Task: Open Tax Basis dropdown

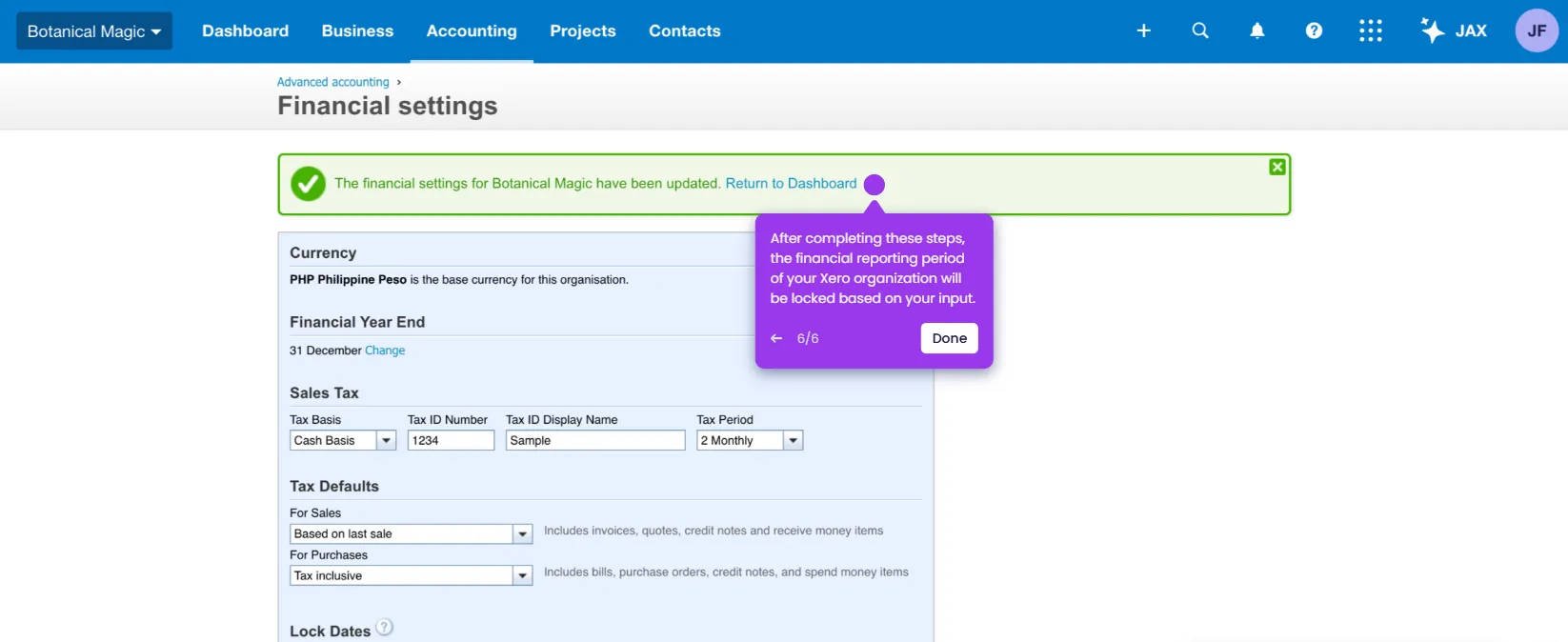Action: coord(343,440)
